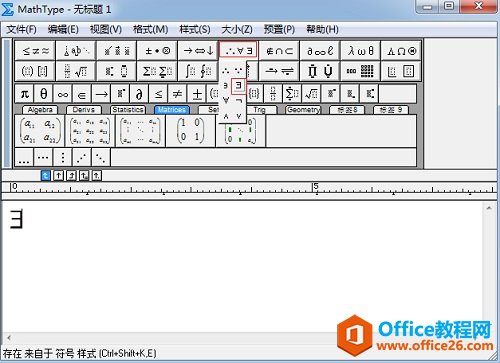Image resolution: width=500 pixels, height=363 pixels.
Task: Open the spaces and ellipses palette
Action: [x=76, y=51]
